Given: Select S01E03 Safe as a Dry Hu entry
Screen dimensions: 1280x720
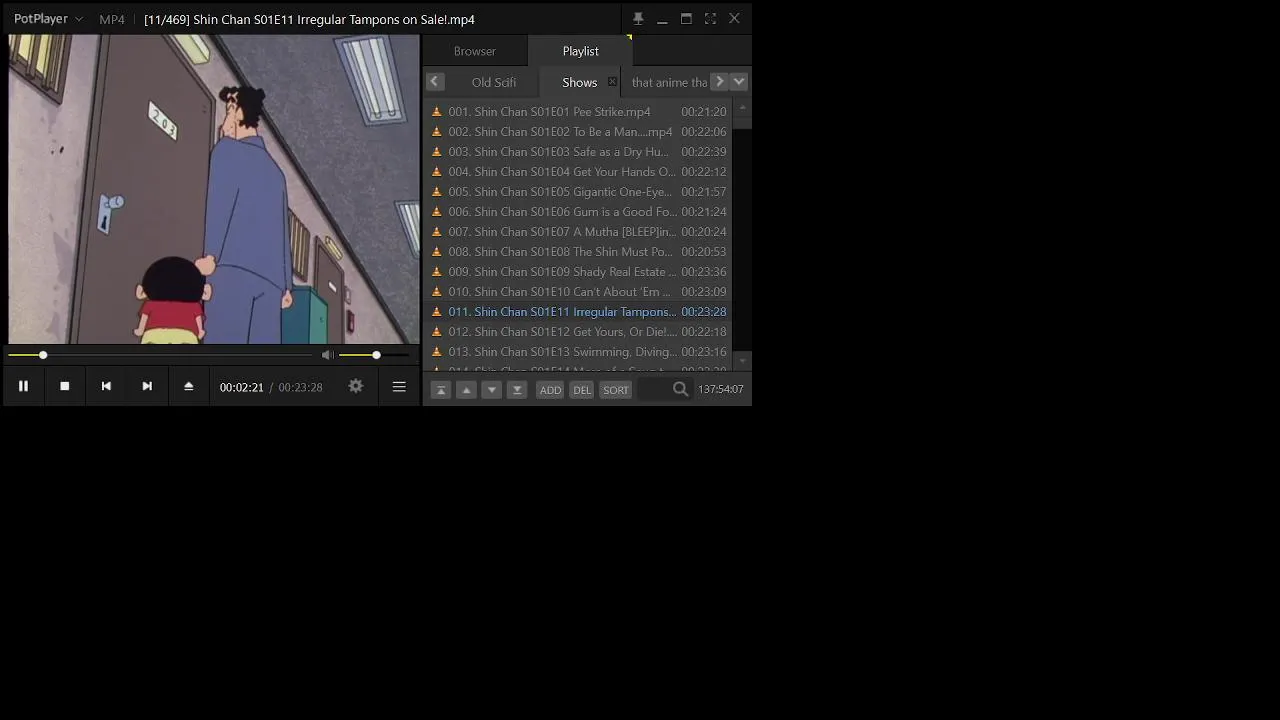Looking at the screenshot, I should 579,152.
